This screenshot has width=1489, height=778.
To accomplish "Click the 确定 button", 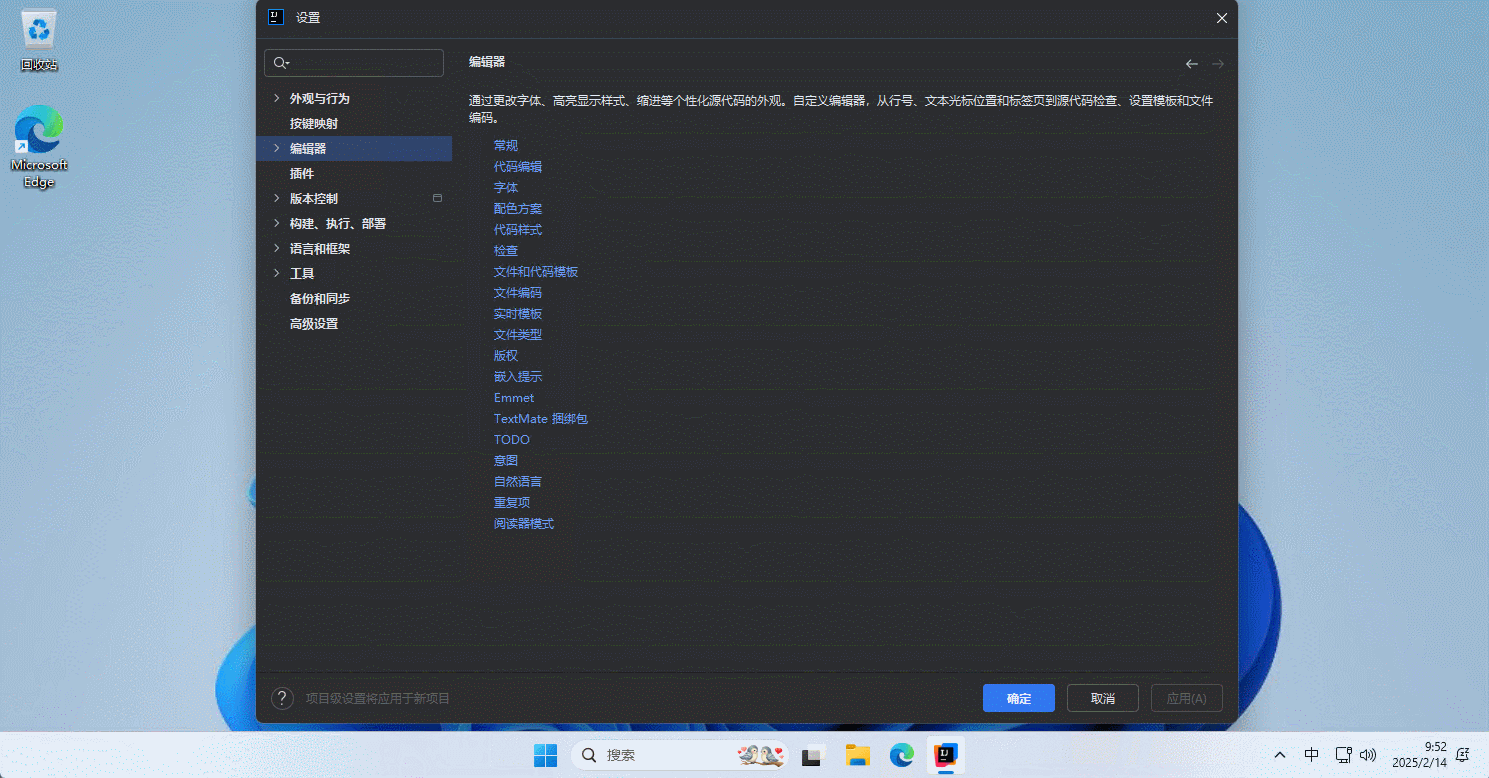I will 1019,698.
